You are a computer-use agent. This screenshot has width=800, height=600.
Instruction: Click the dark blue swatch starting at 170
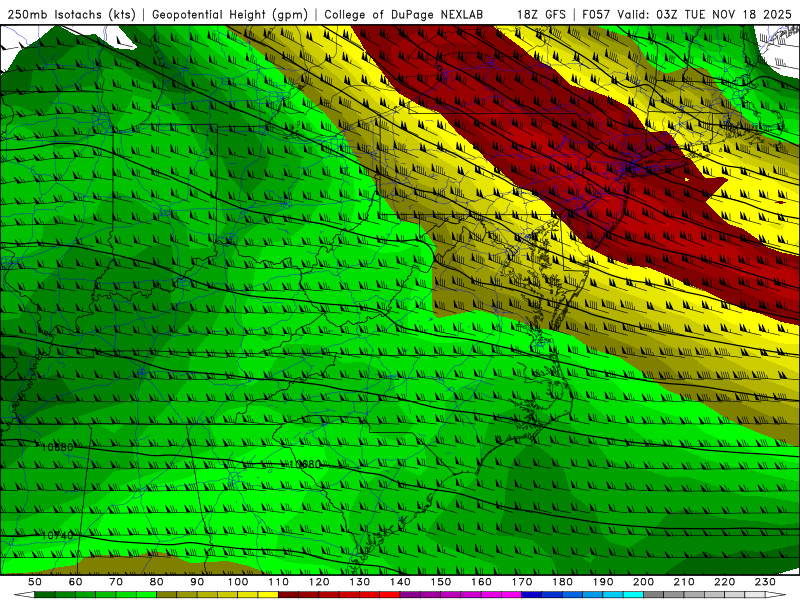point(532,595)
